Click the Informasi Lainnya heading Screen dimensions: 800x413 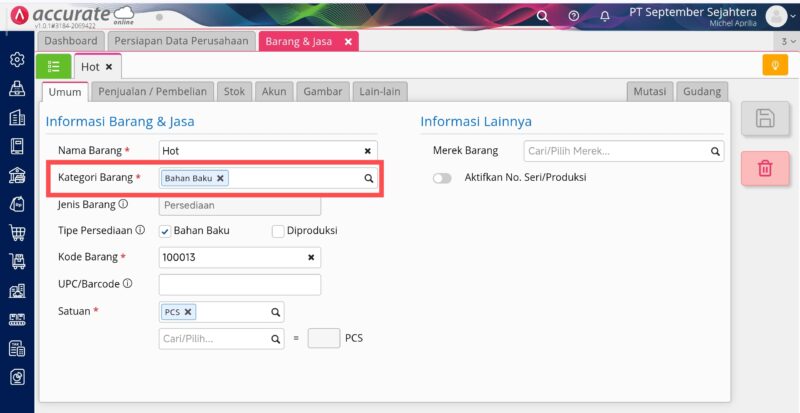pyautogui.click(x=476, y=122)
